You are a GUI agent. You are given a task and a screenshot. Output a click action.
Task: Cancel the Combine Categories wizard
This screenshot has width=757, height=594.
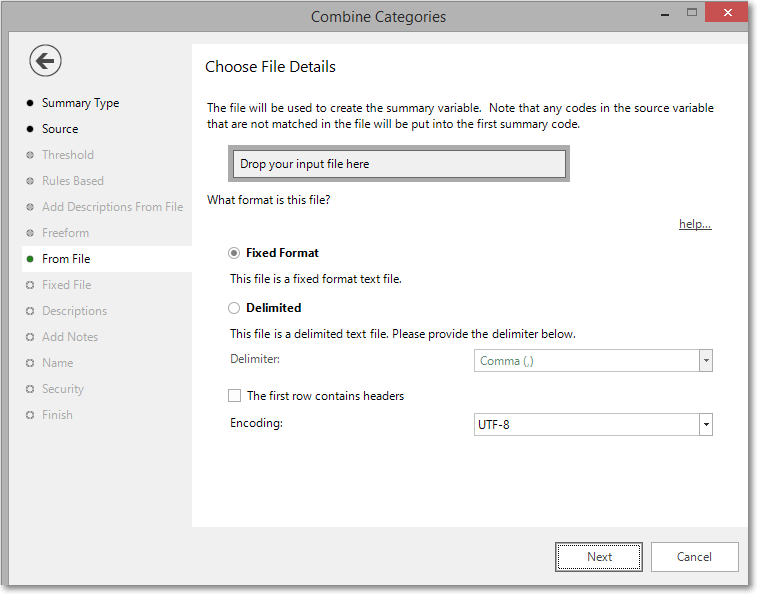click(x=694, y=557)
